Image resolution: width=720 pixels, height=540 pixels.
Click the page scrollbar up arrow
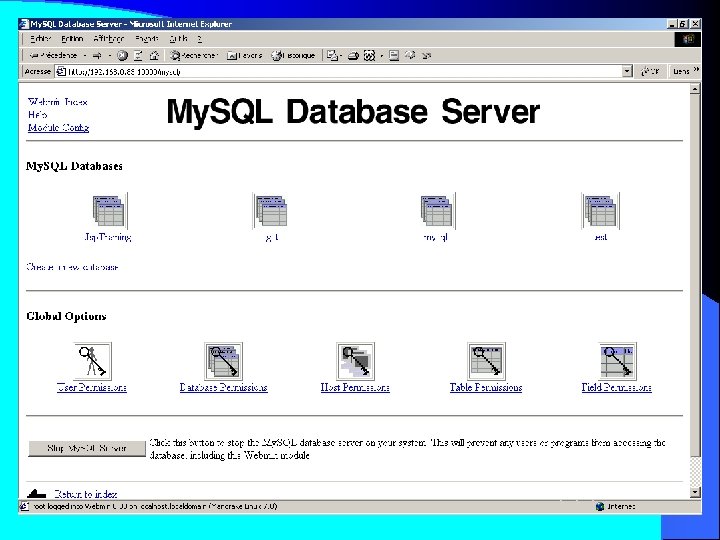point(695,89)
